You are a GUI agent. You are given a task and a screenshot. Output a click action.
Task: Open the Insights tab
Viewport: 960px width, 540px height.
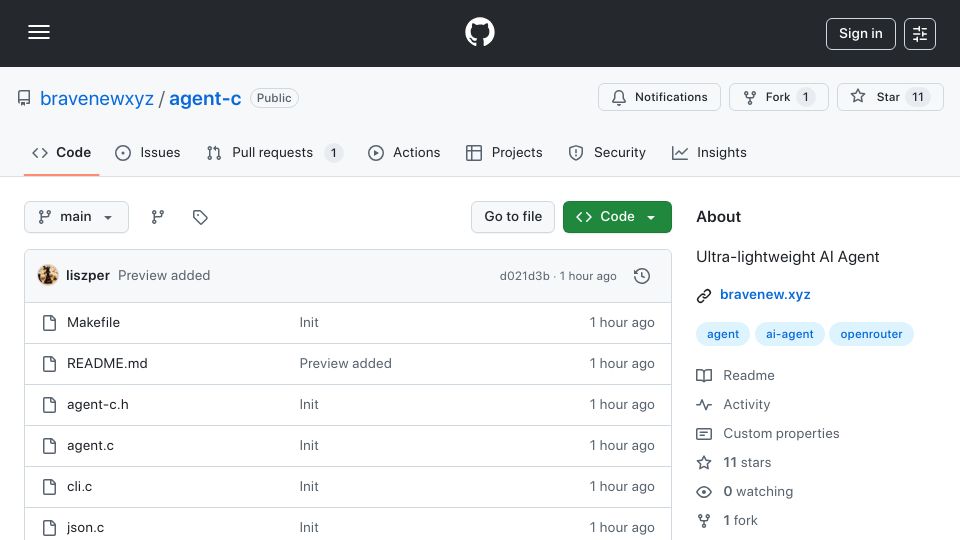pos(709,152)
